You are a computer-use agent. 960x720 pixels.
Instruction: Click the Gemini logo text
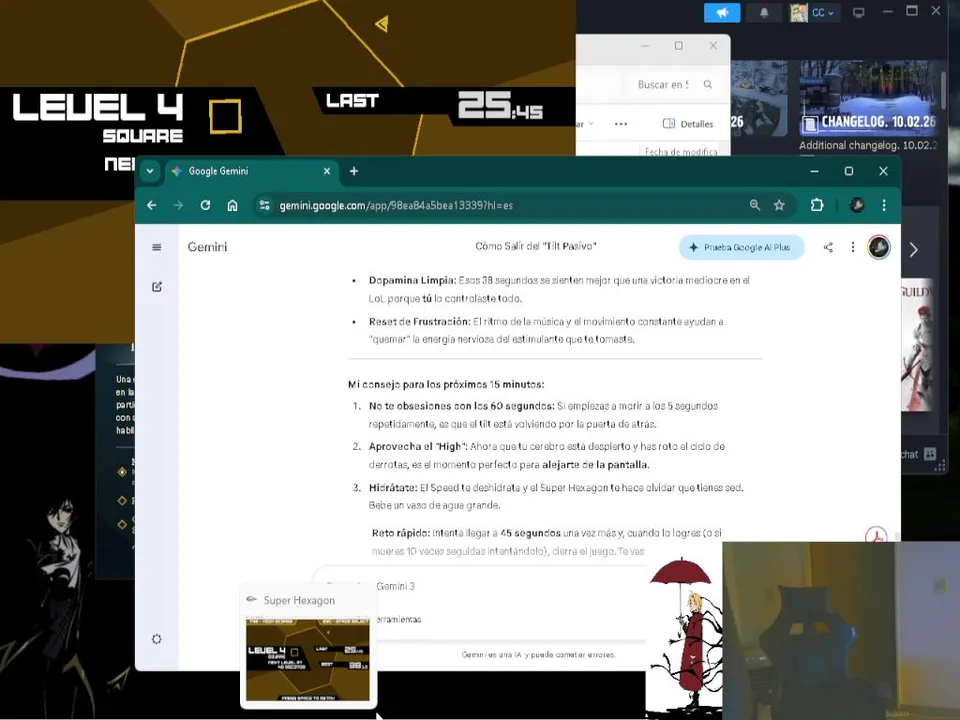click(207, 247)
